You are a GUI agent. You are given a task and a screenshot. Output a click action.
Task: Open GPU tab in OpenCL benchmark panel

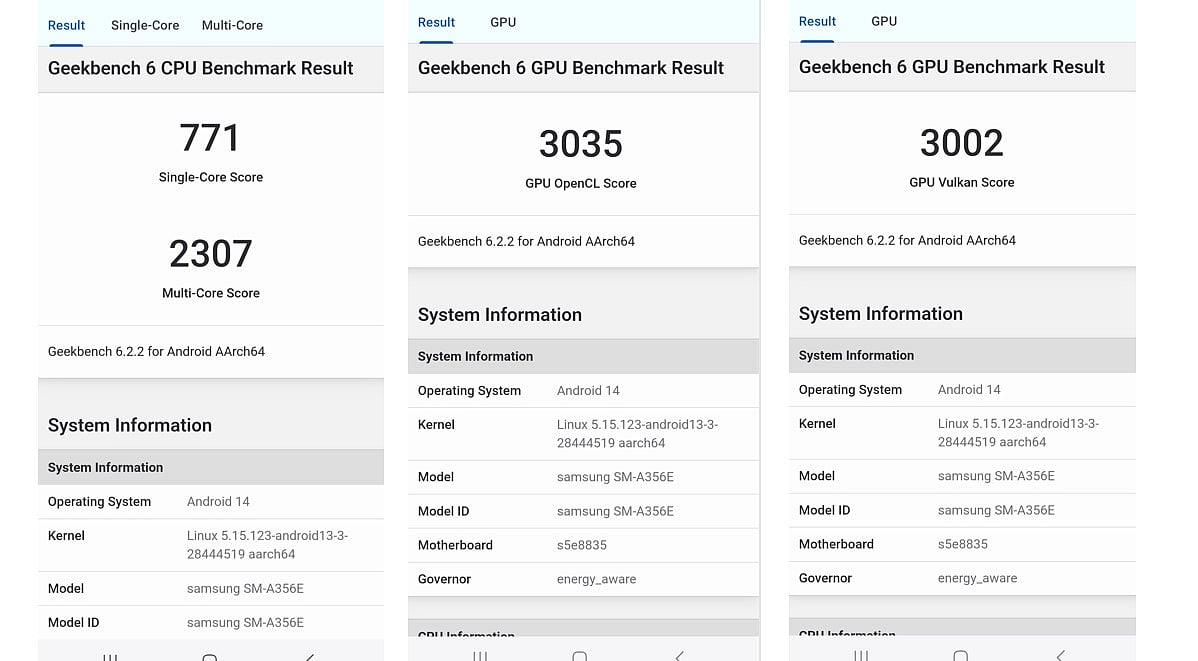point(503,22)
